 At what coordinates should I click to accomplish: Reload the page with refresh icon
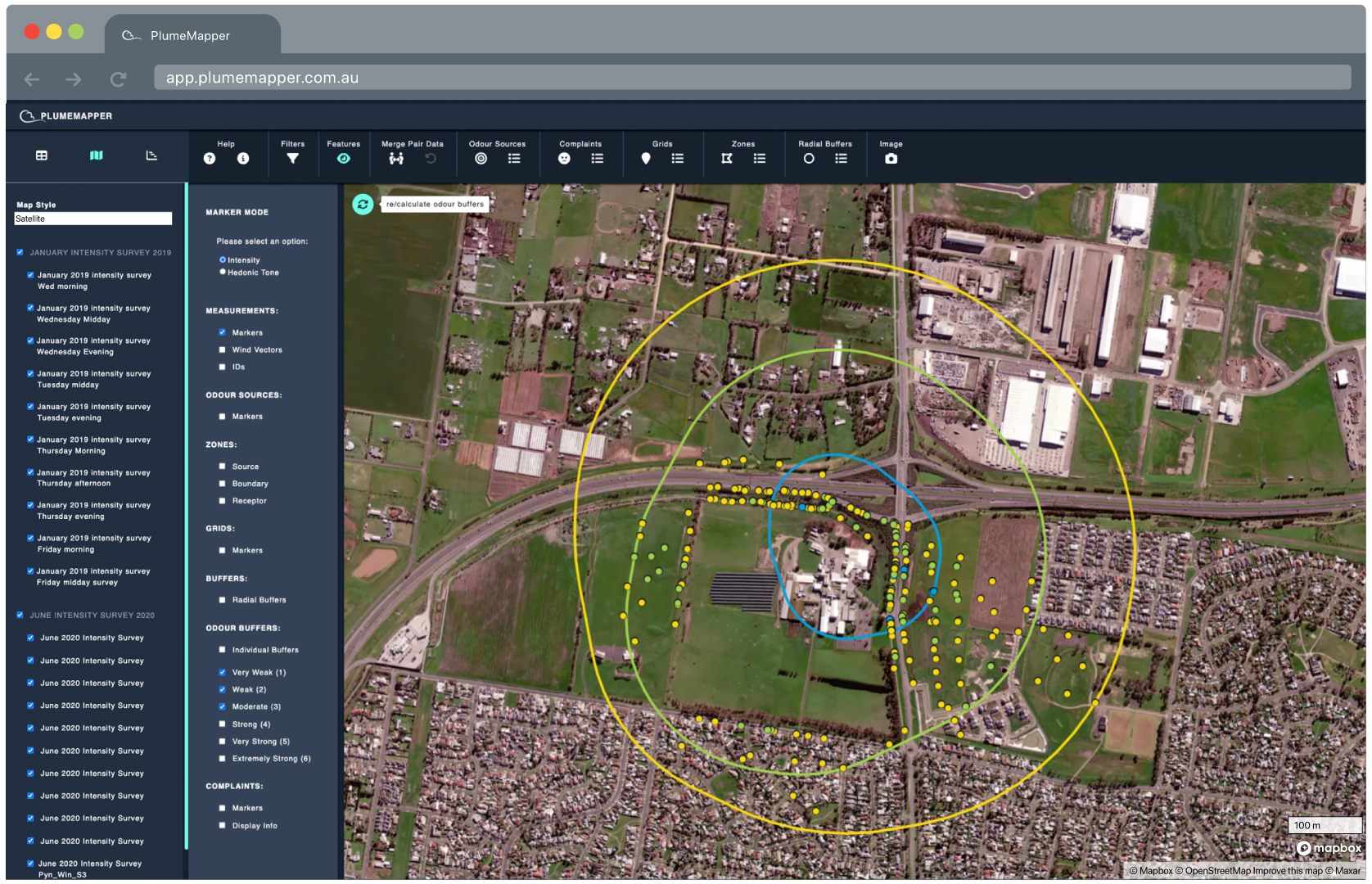click(118, 79)
